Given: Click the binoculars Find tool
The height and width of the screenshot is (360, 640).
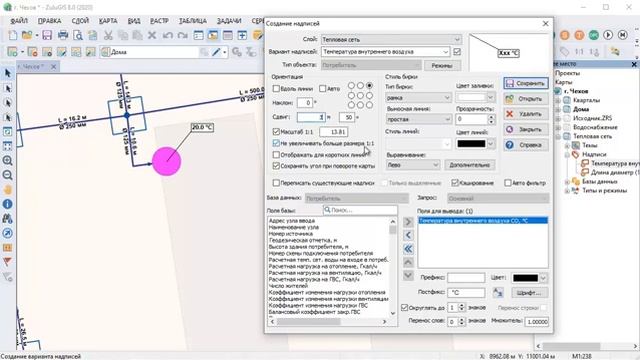Looking at the screenshot, I should pyautogui.click(x=7, y=219).
